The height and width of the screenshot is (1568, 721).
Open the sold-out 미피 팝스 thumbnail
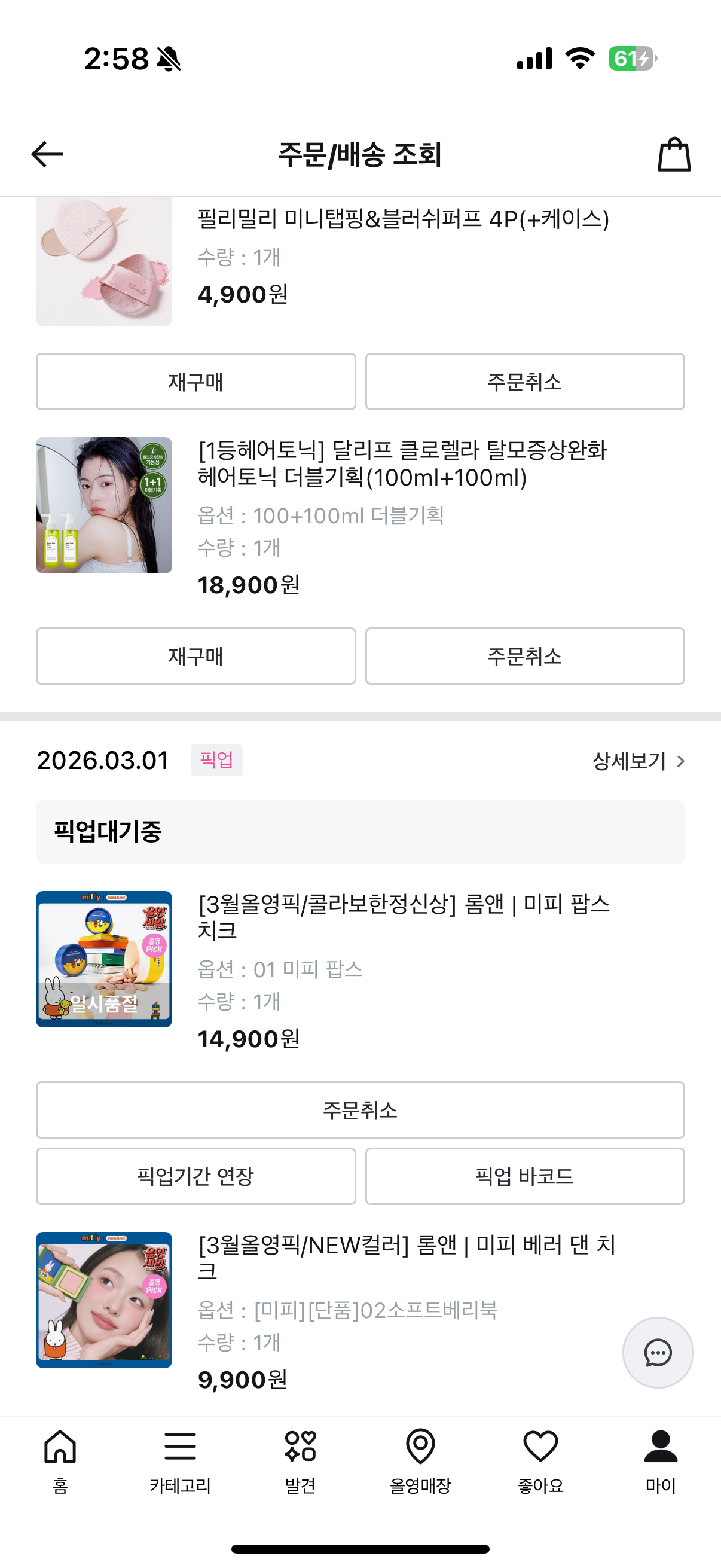104,959
